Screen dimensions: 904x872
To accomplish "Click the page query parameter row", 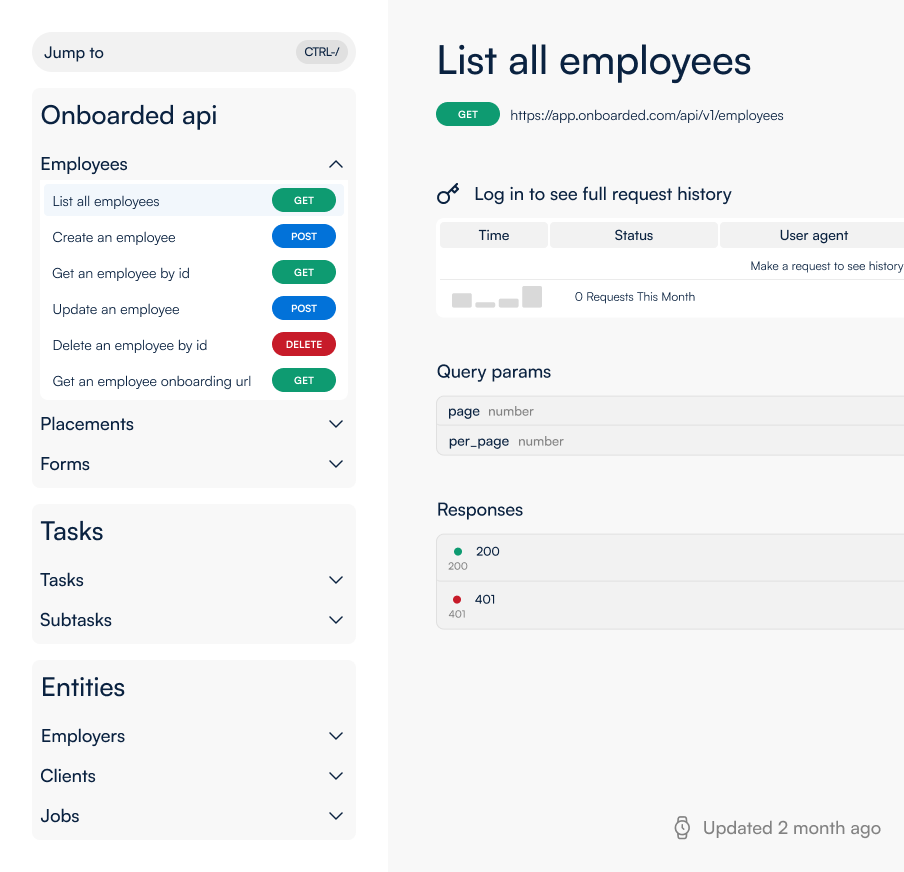I will (x=670, y=411).
